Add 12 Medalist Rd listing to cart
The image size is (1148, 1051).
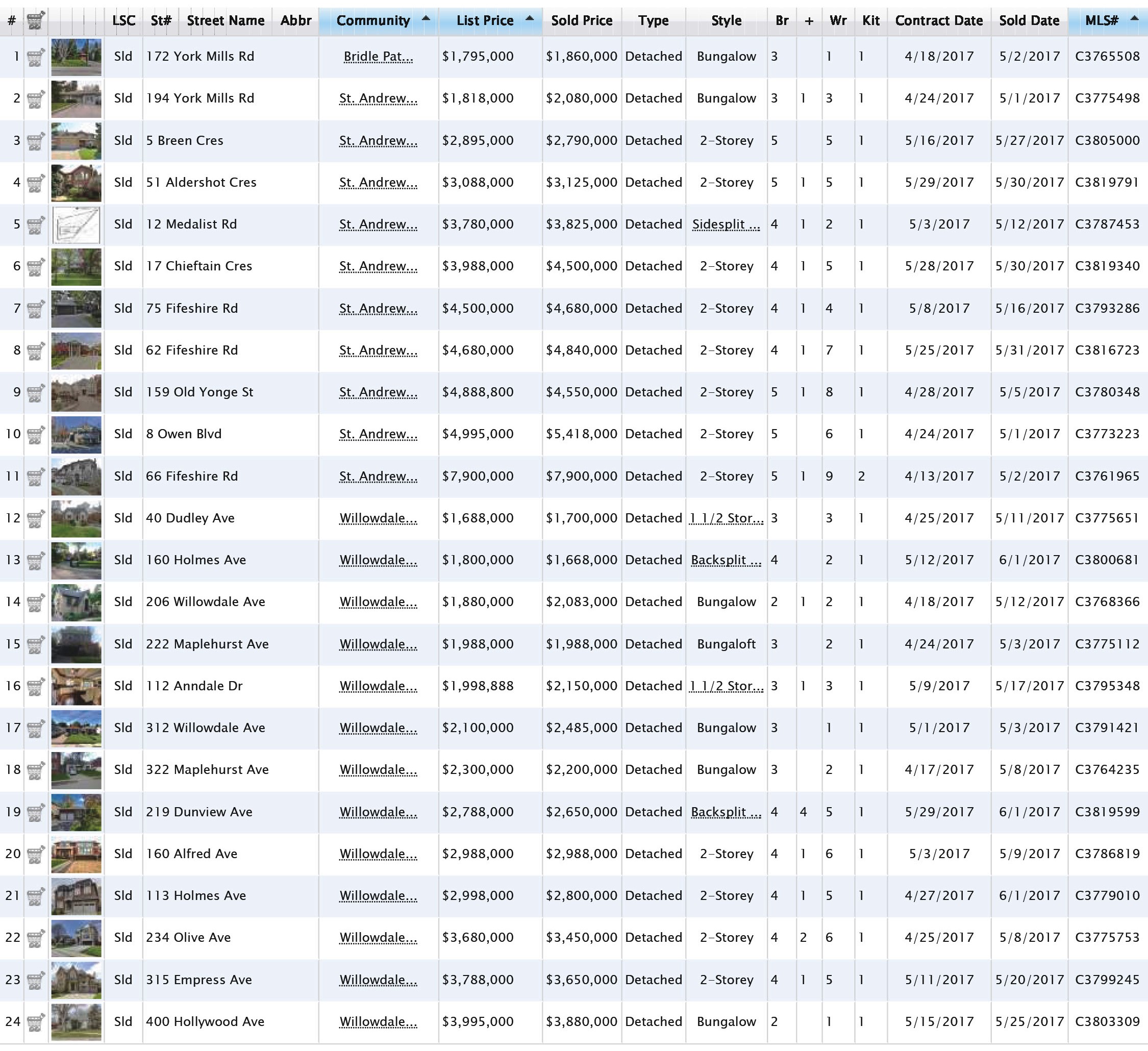[35, 225]
